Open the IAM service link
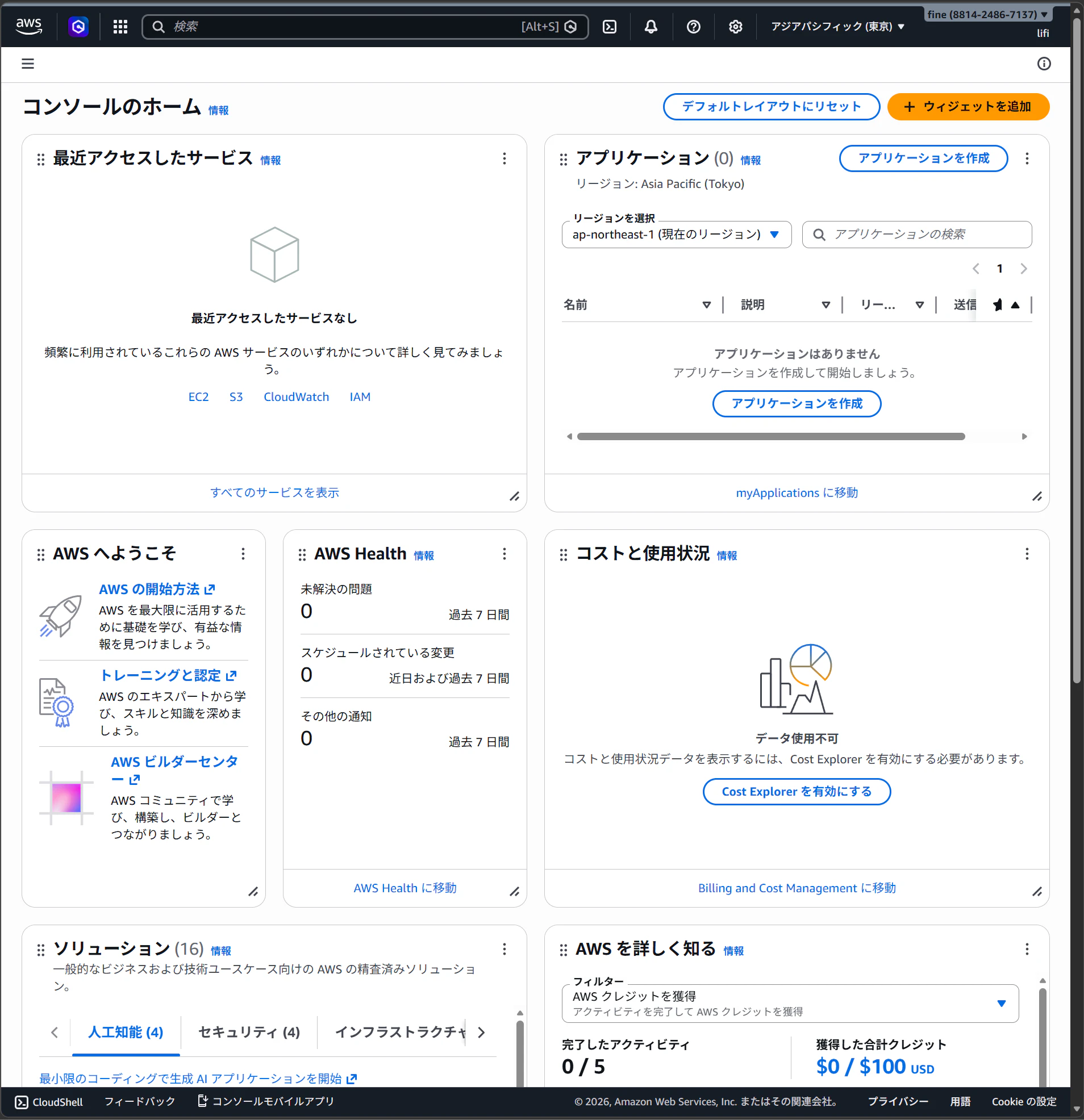The image size is (1084, 1120). coord(360,396)
